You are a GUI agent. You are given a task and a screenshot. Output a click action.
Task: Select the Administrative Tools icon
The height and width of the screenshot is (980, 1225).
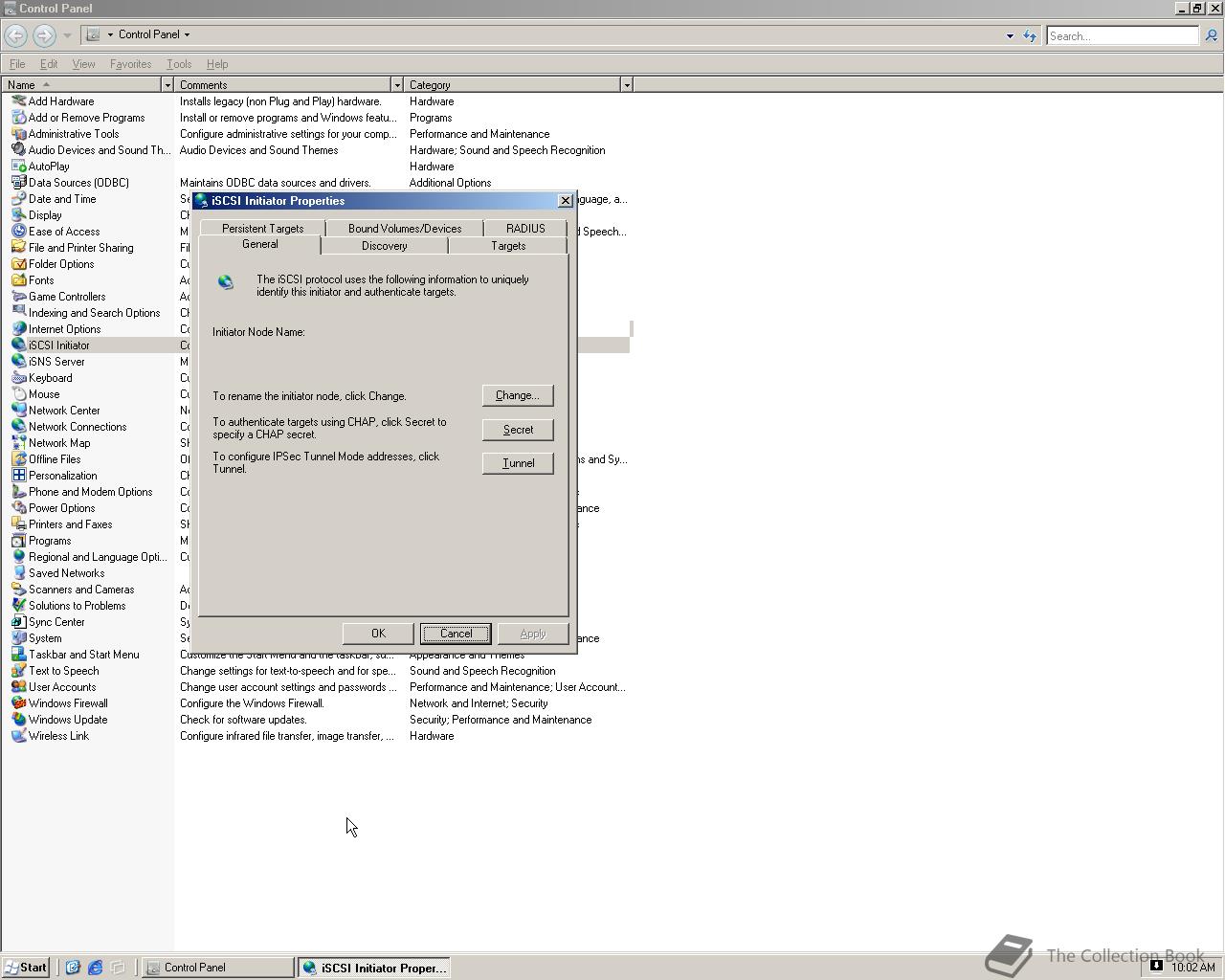coord(18,134)
